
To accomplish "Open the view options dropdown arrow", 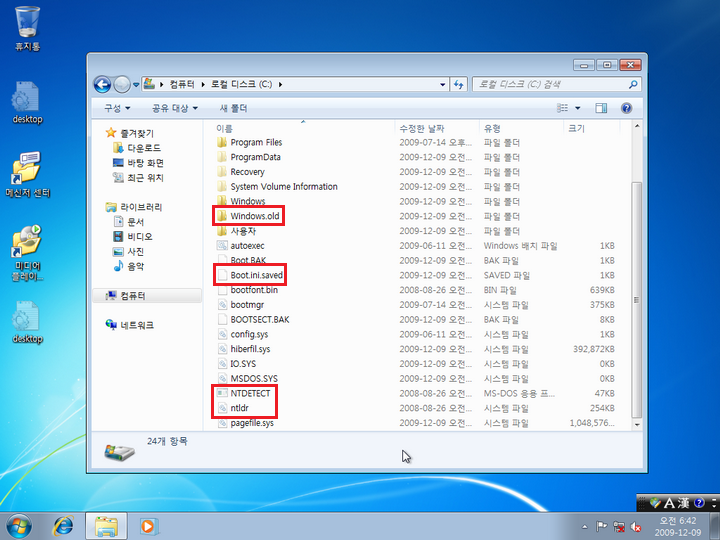I will point(578,108).
